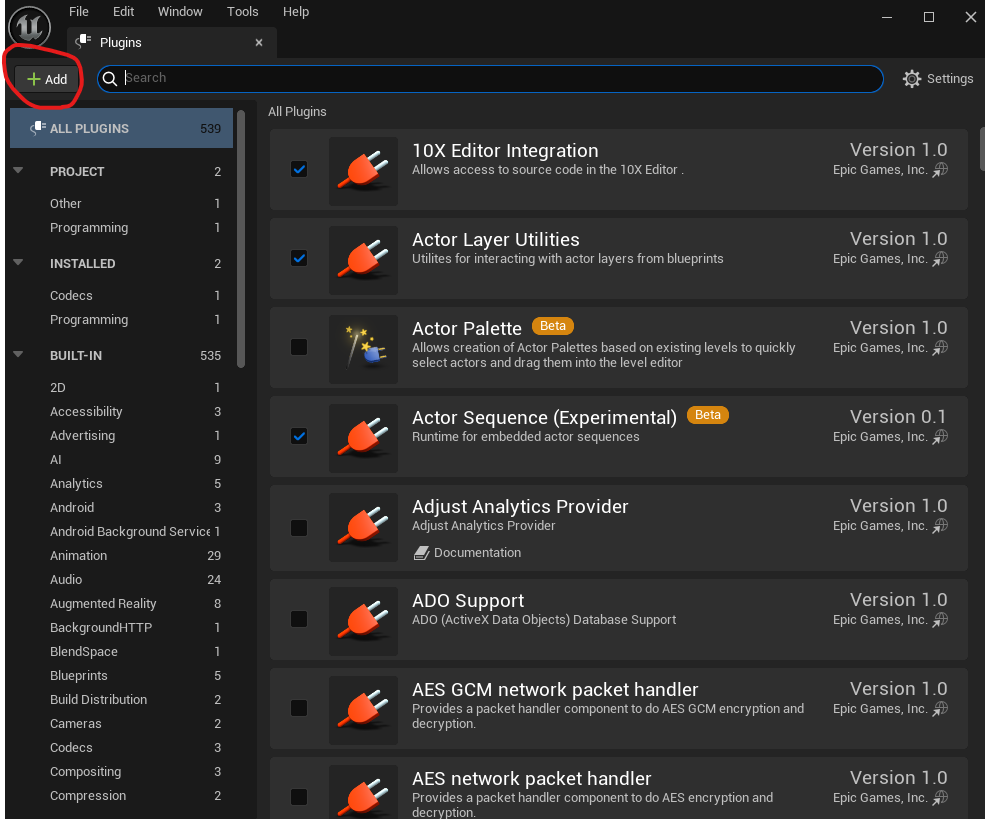Viewport: 985px width, 819px height.
Task: Uncheck the Actor Layer Utilities plugin
Action: tap(299, 258)
